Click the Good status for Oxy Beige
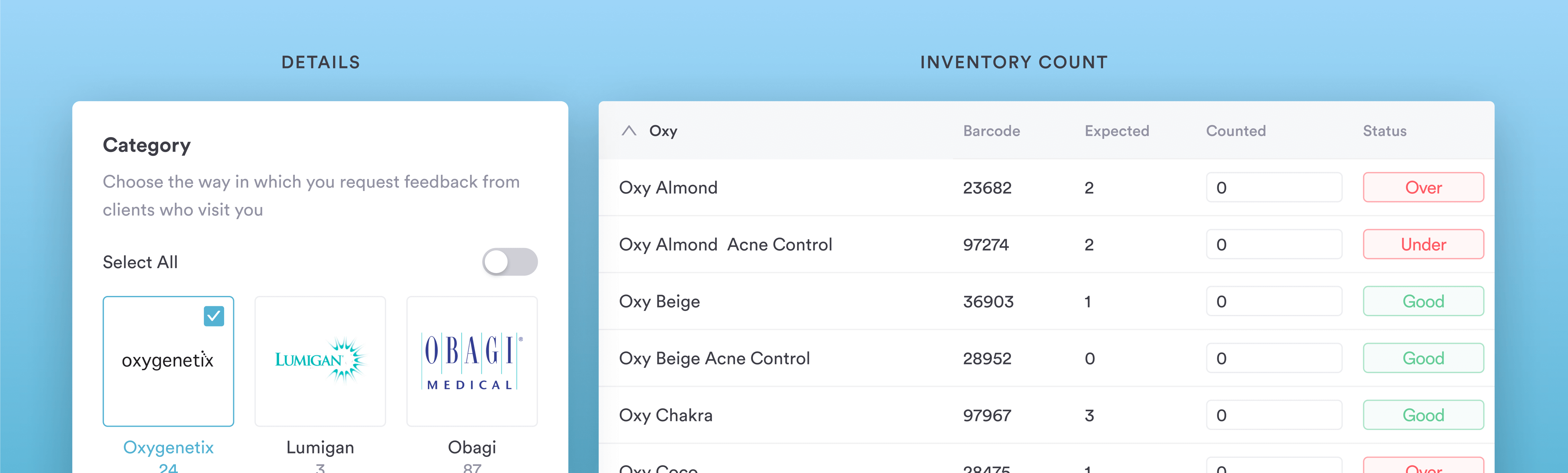The image size is (1568, 473). pyautogui.click(x=1423, y=301)
